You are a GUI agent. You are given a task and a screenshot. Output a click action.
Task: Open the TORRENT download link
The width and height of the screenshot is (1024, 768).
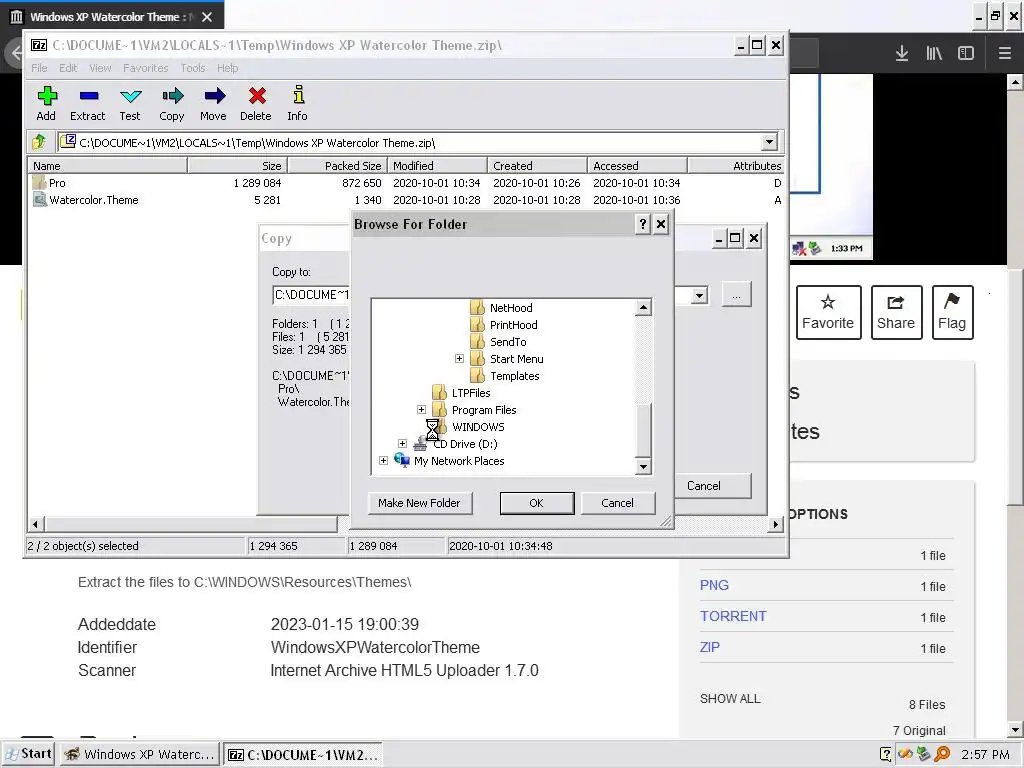pos(733,616)
